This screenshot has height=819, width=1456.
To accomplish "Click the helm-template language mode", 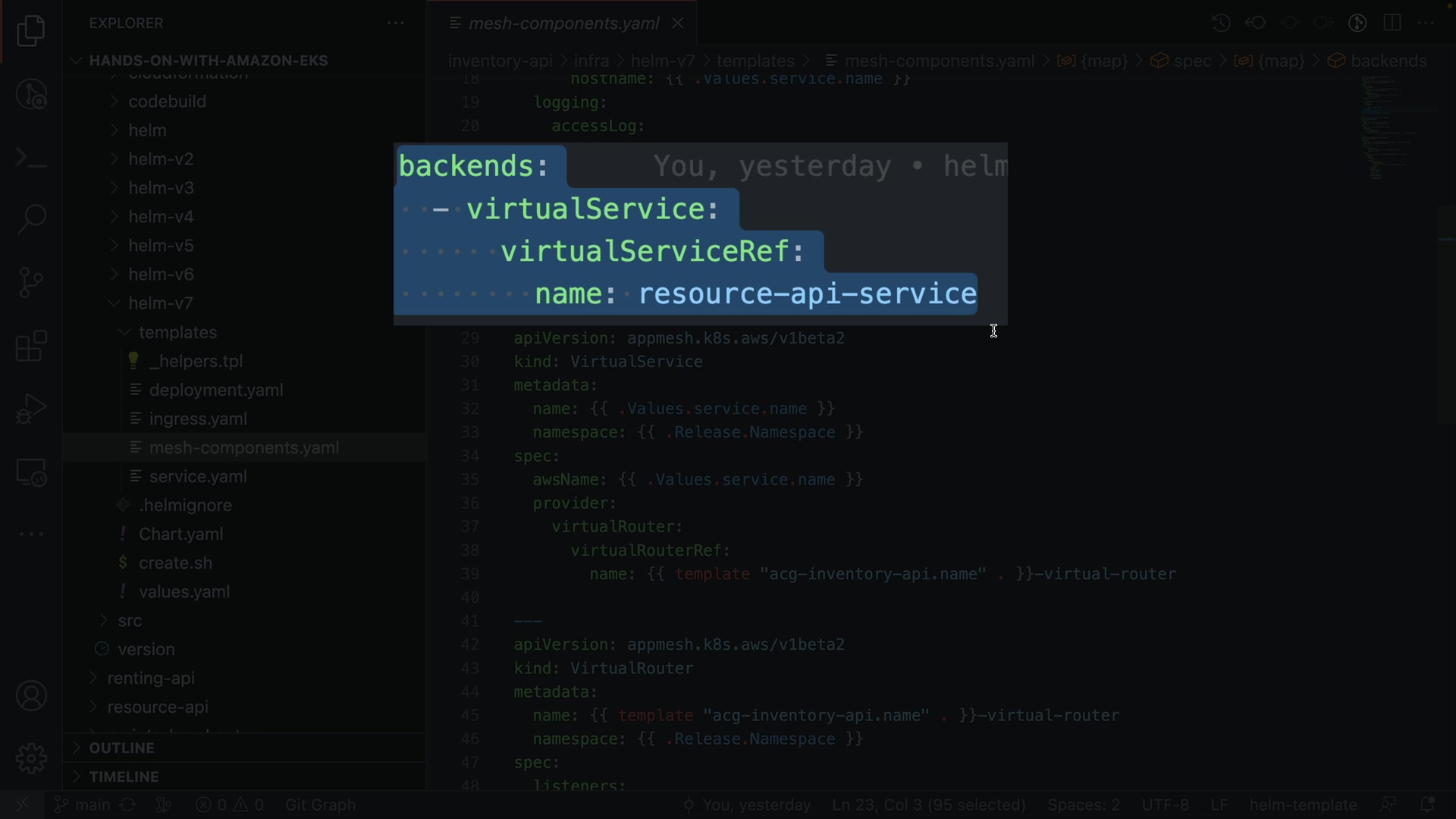I will coord(1303,805).
